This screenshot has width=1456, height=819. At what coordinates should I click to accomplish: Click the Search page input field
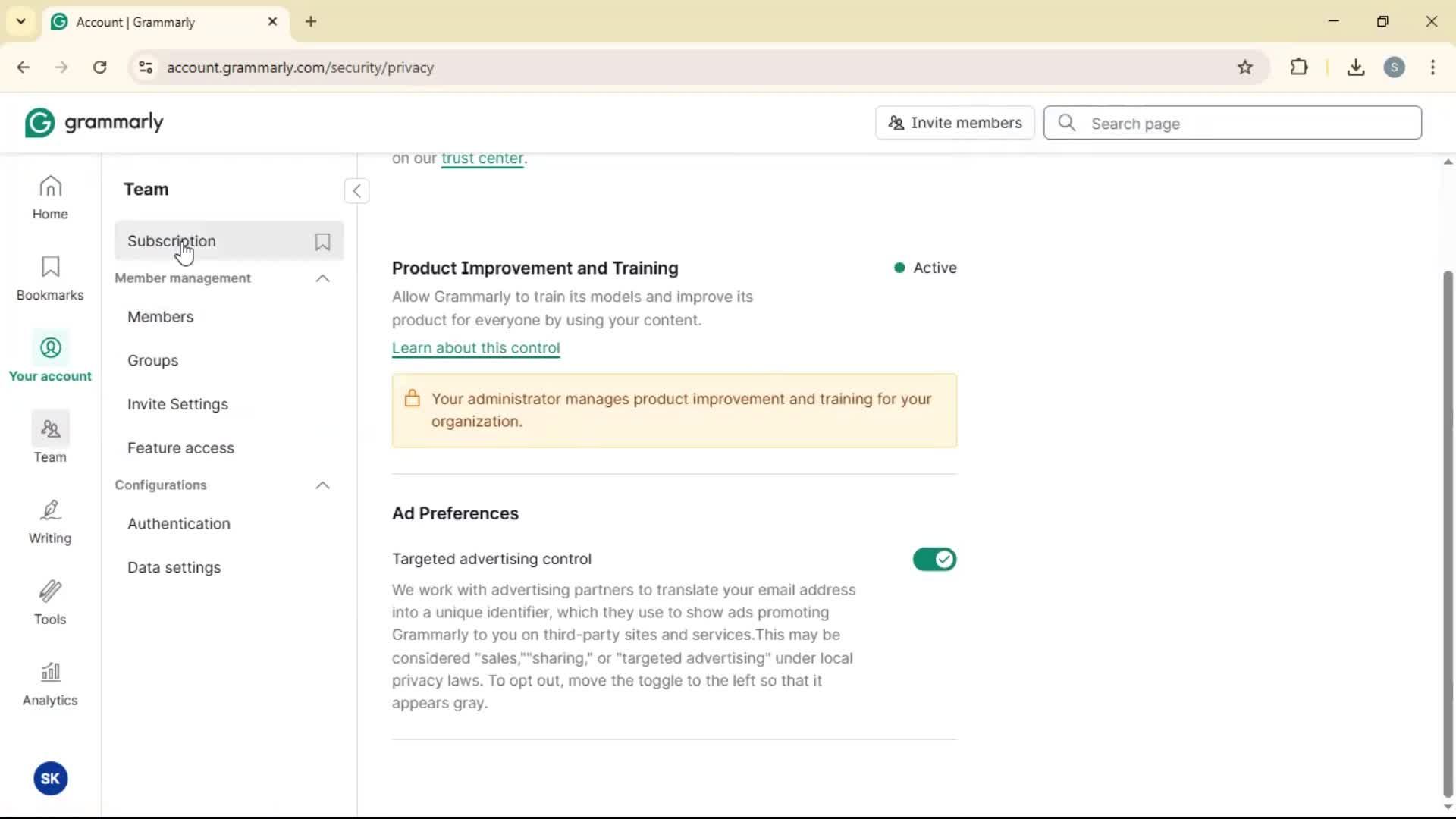tap(1244, 124)
